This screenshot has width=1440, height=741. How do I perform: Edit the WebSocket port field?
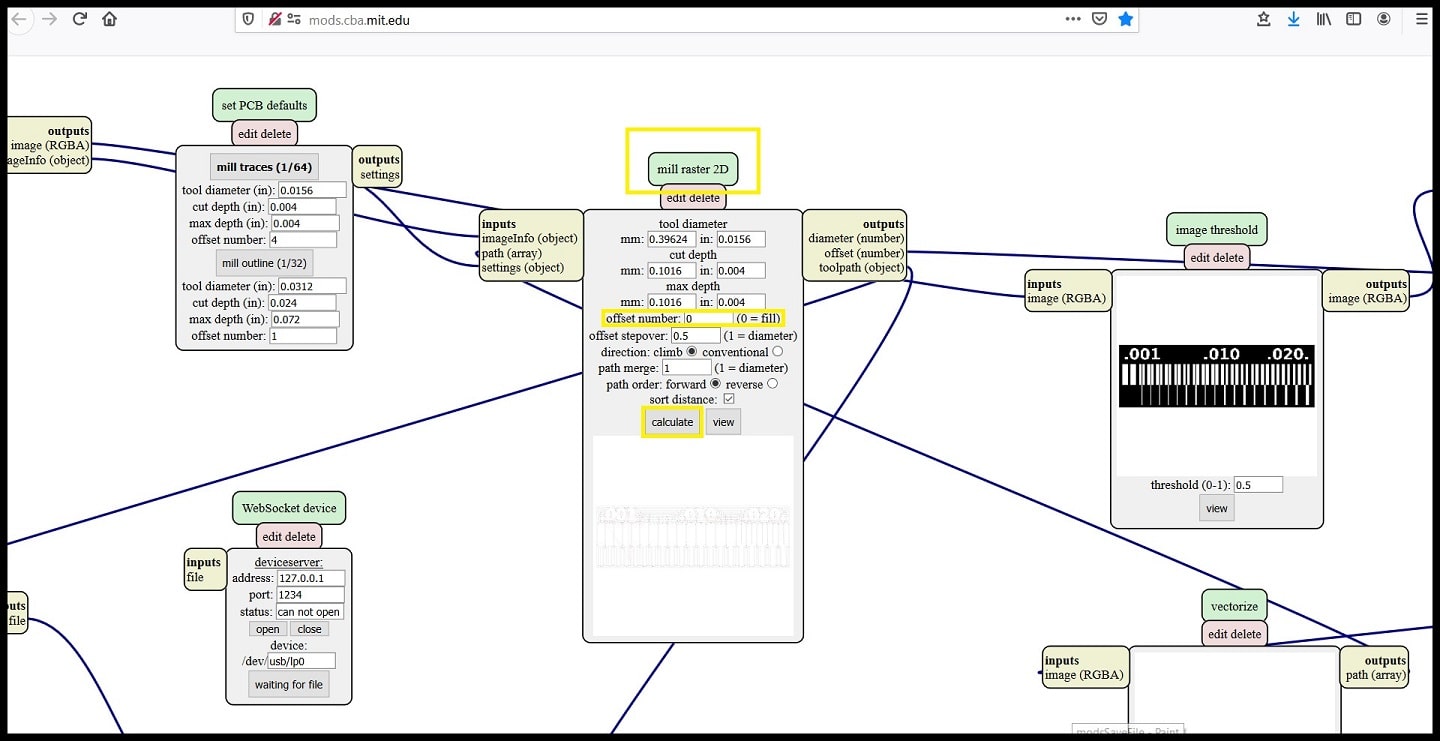coord(311,595)
